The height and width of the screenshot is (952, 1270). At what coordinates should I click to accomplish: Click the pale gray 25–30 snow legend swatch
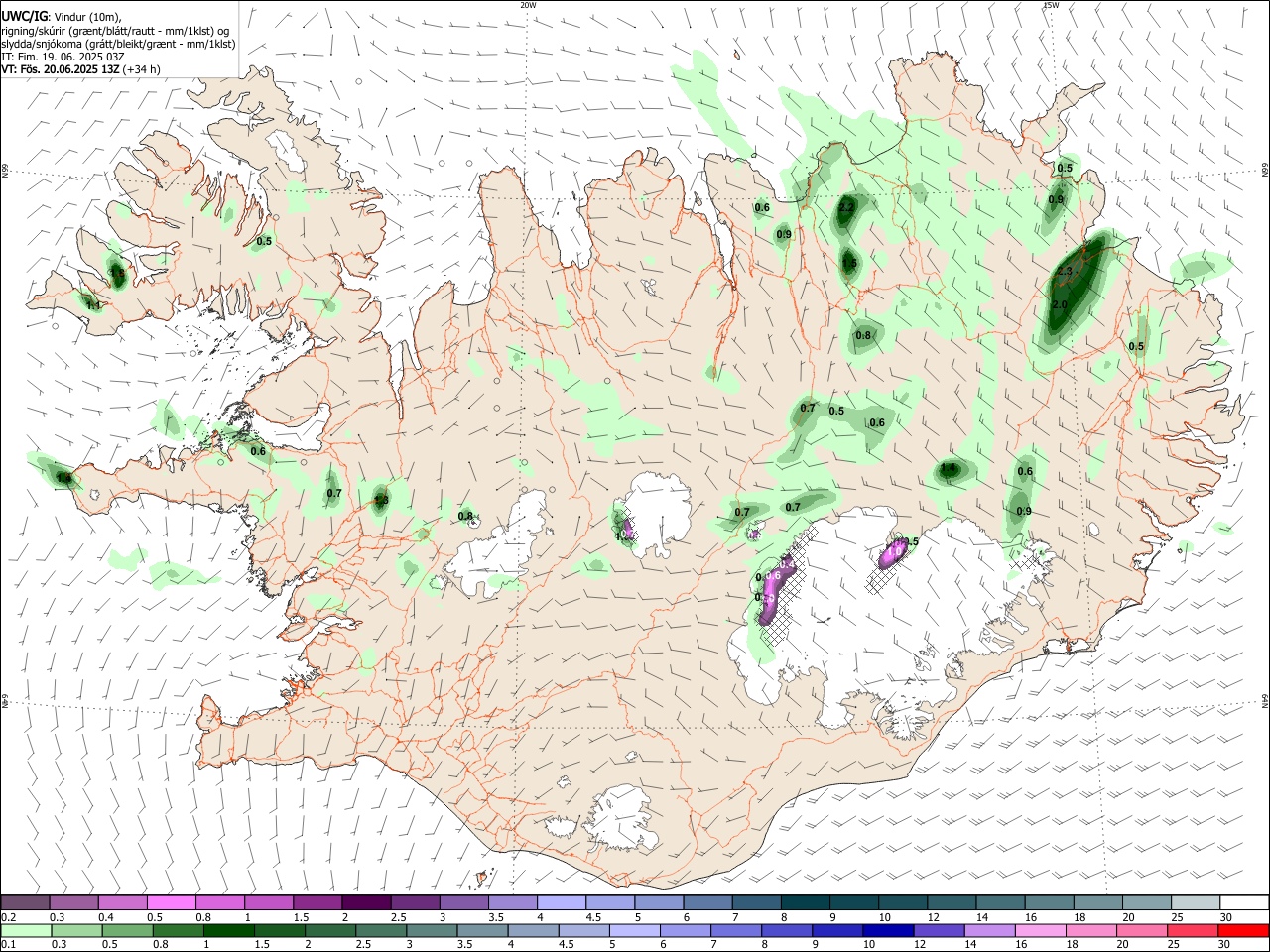click(1196, 902)
